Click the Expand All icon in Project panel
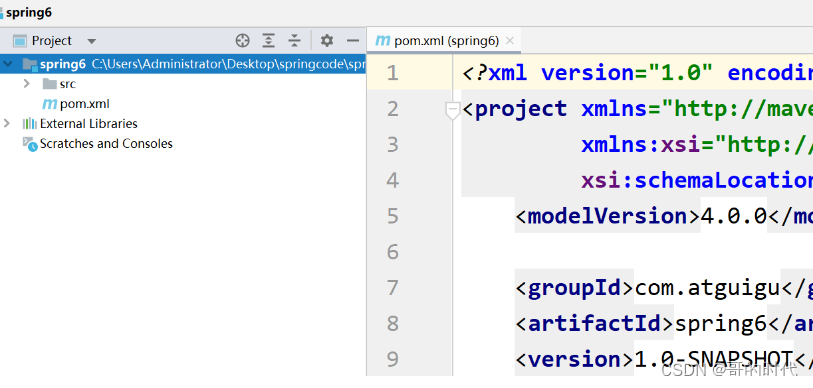Viewport: 813px width, 388px height. pyautogui.click(x=268, y=40)
